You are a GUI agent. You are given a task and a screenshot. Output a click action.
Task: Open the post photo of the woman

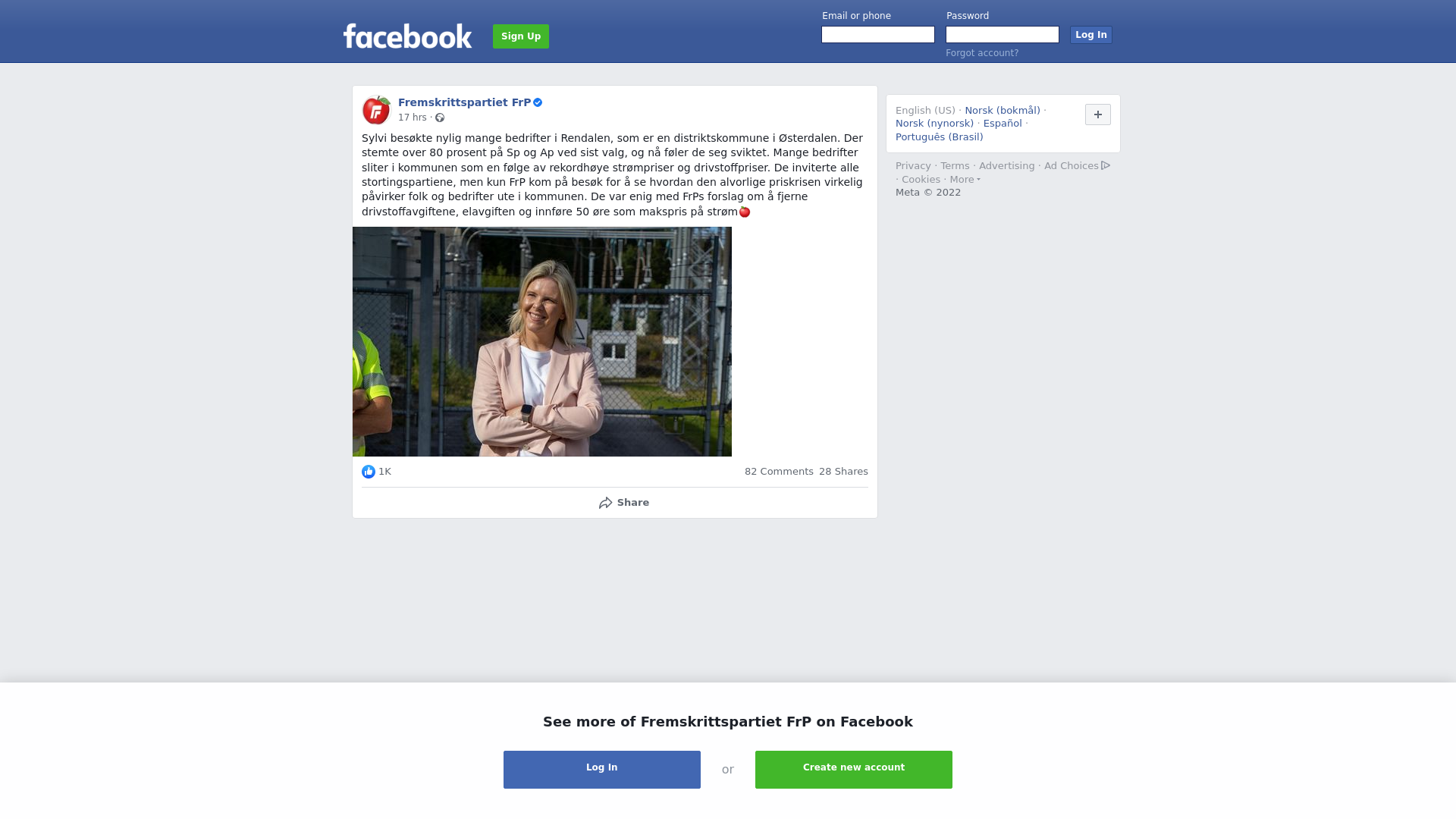[542, 342]
